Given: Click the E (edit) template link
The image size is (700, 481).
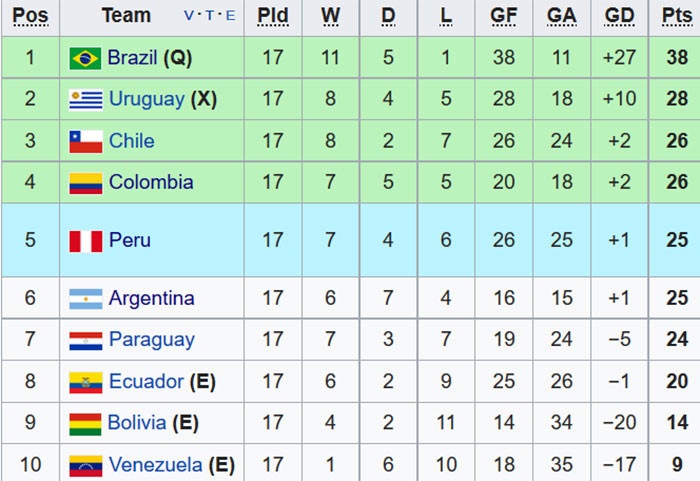Looking at the screenshot, I should coord(231,16).
